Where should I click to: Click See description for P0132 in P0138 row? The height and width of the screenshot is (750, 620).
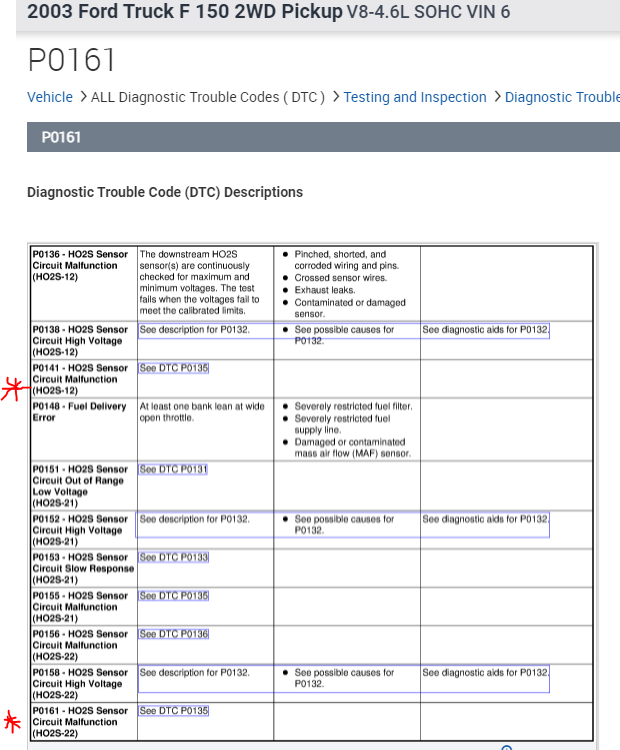[x=194, y=330]
